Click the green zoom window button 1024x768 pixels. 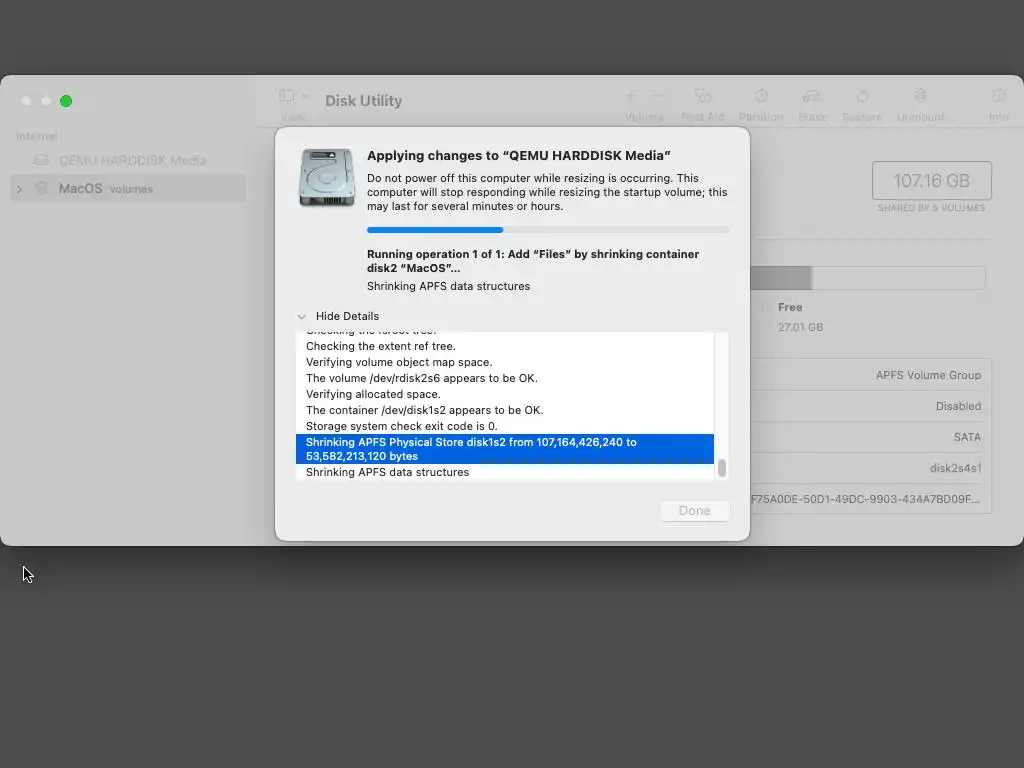66,101
